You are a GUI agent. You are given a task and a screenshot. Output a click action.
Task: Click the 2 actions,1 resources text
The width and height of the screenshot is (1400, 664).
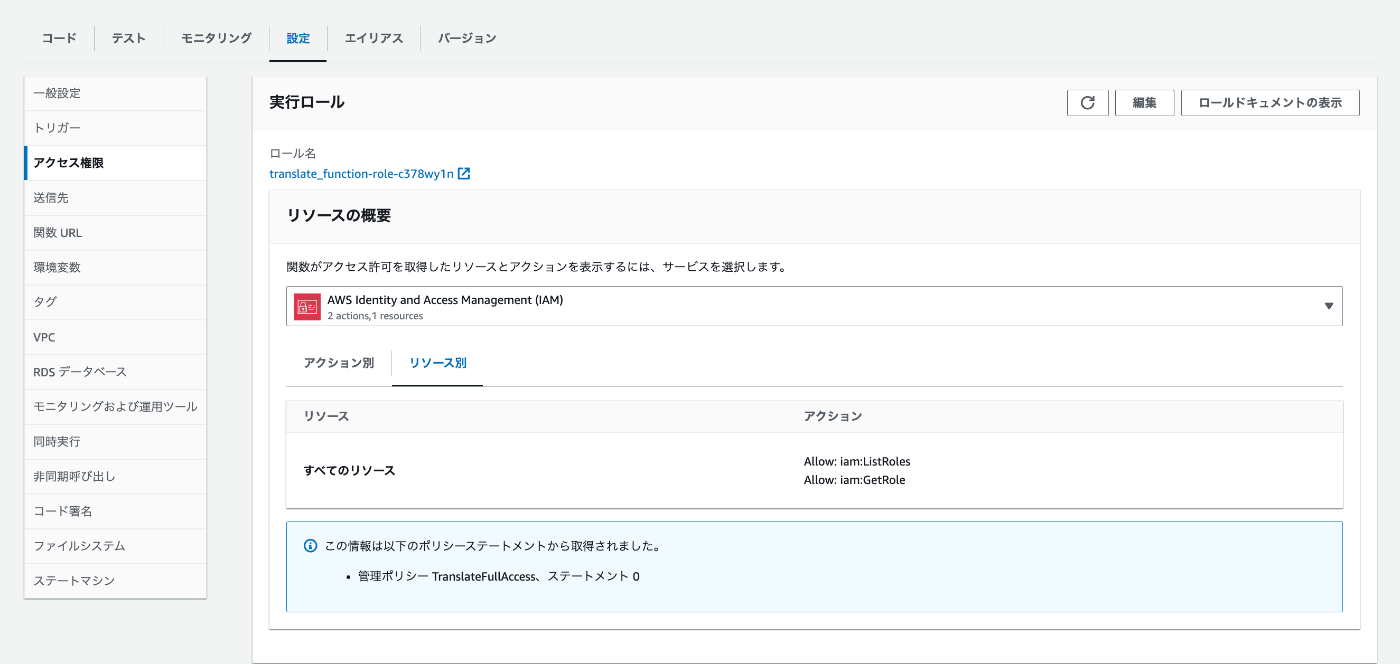point(375,316)
